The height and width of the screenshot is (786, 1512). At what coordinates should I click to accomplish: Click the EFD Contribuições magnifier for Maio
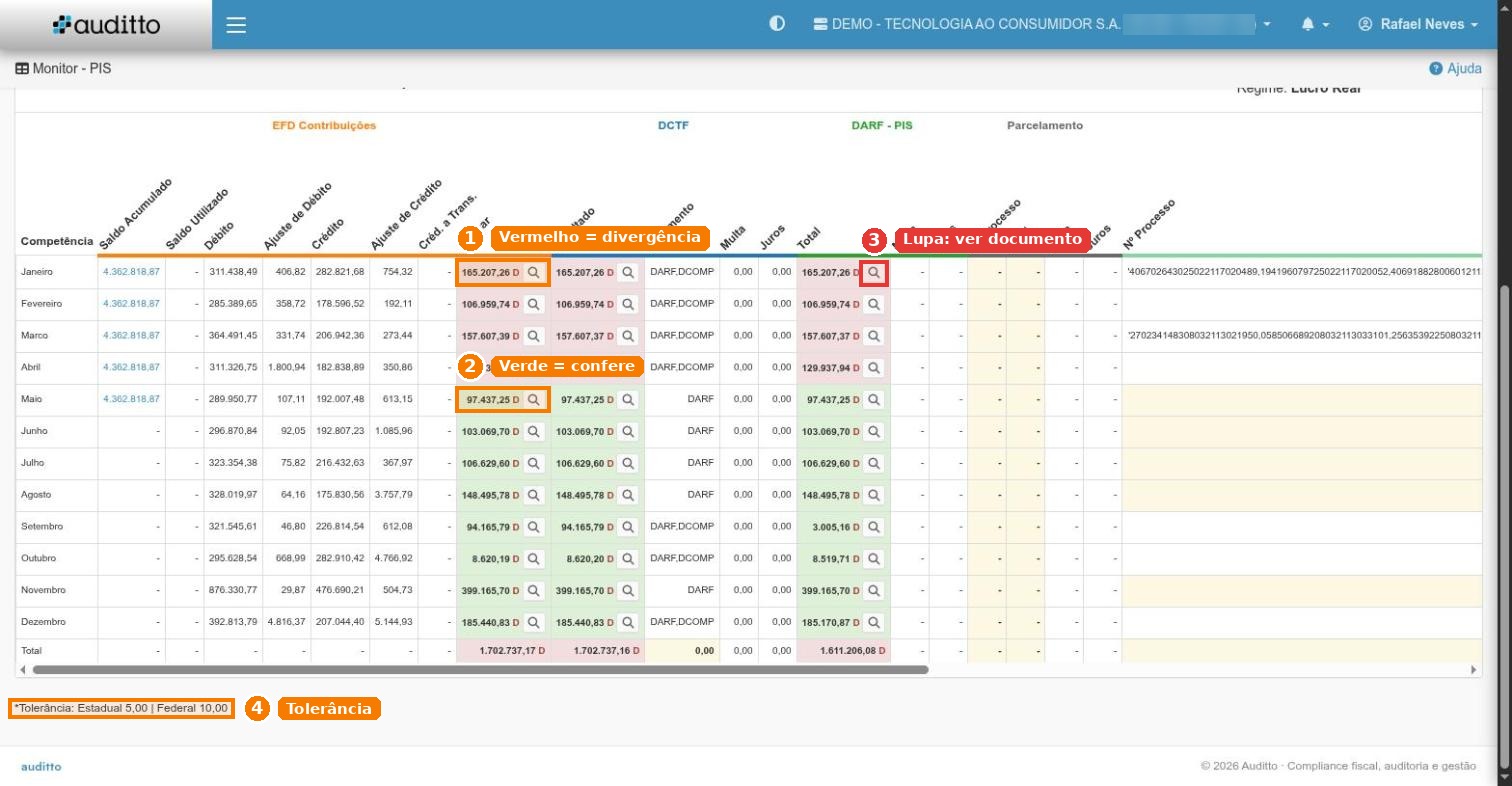[x=534, y=400]
